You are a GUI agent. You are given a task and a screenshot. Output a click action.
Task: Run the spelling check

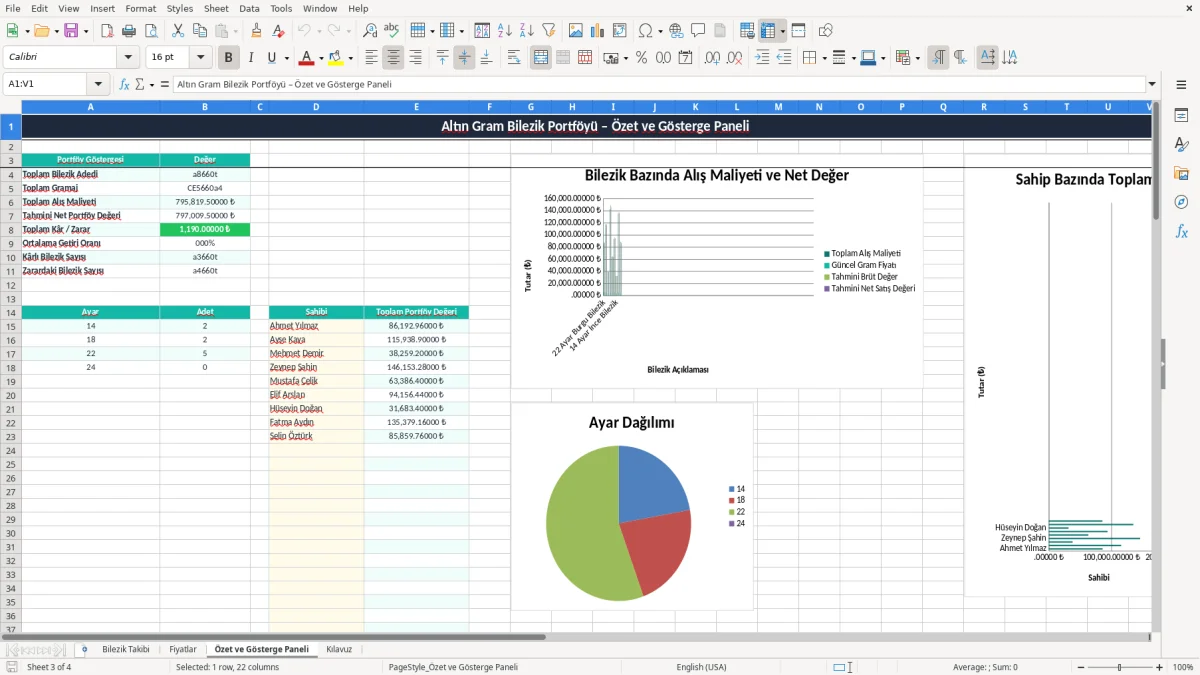(x=392, y=31)
